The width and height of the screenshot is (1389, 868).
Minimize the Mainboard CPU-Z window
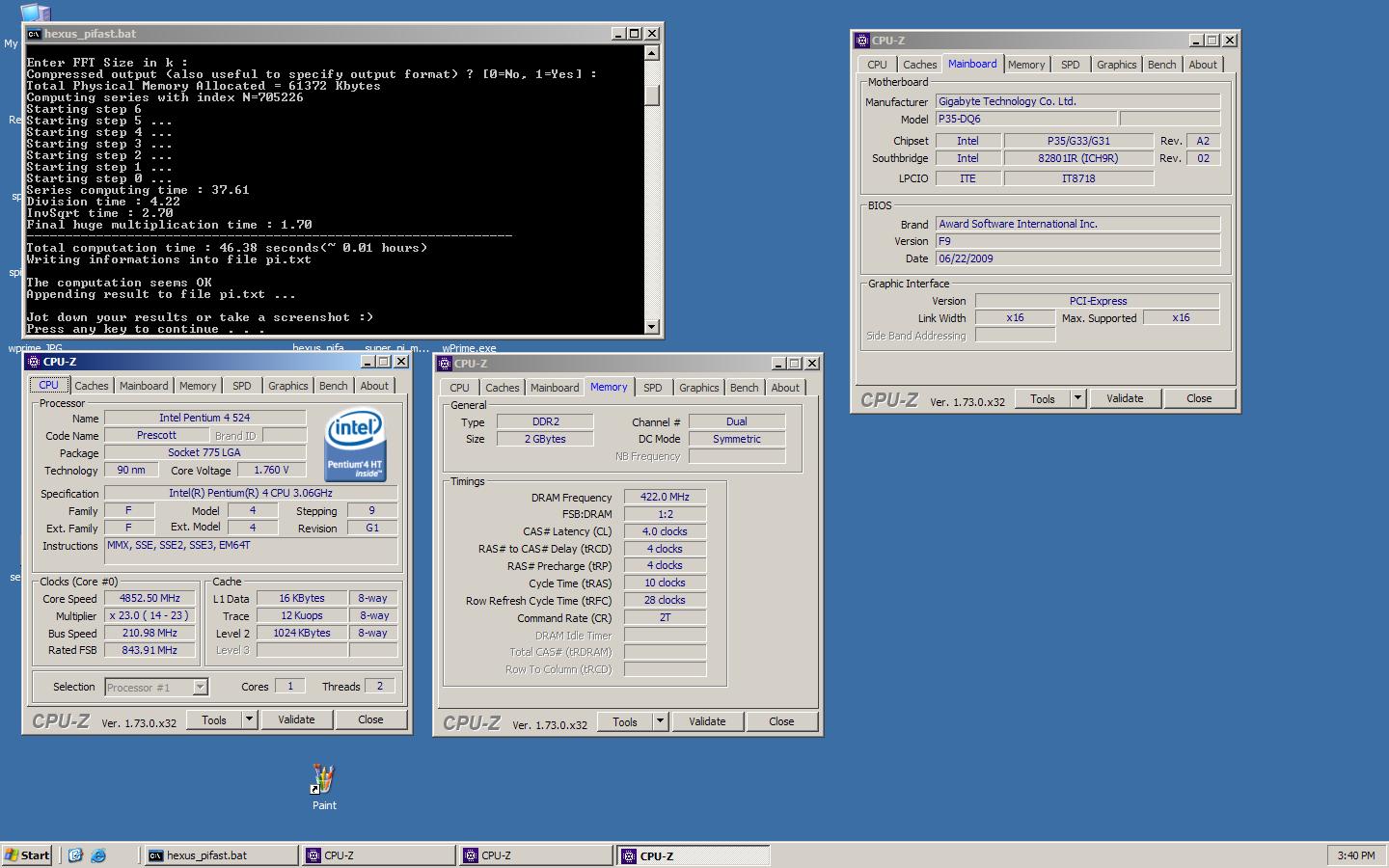[1197, 41]
